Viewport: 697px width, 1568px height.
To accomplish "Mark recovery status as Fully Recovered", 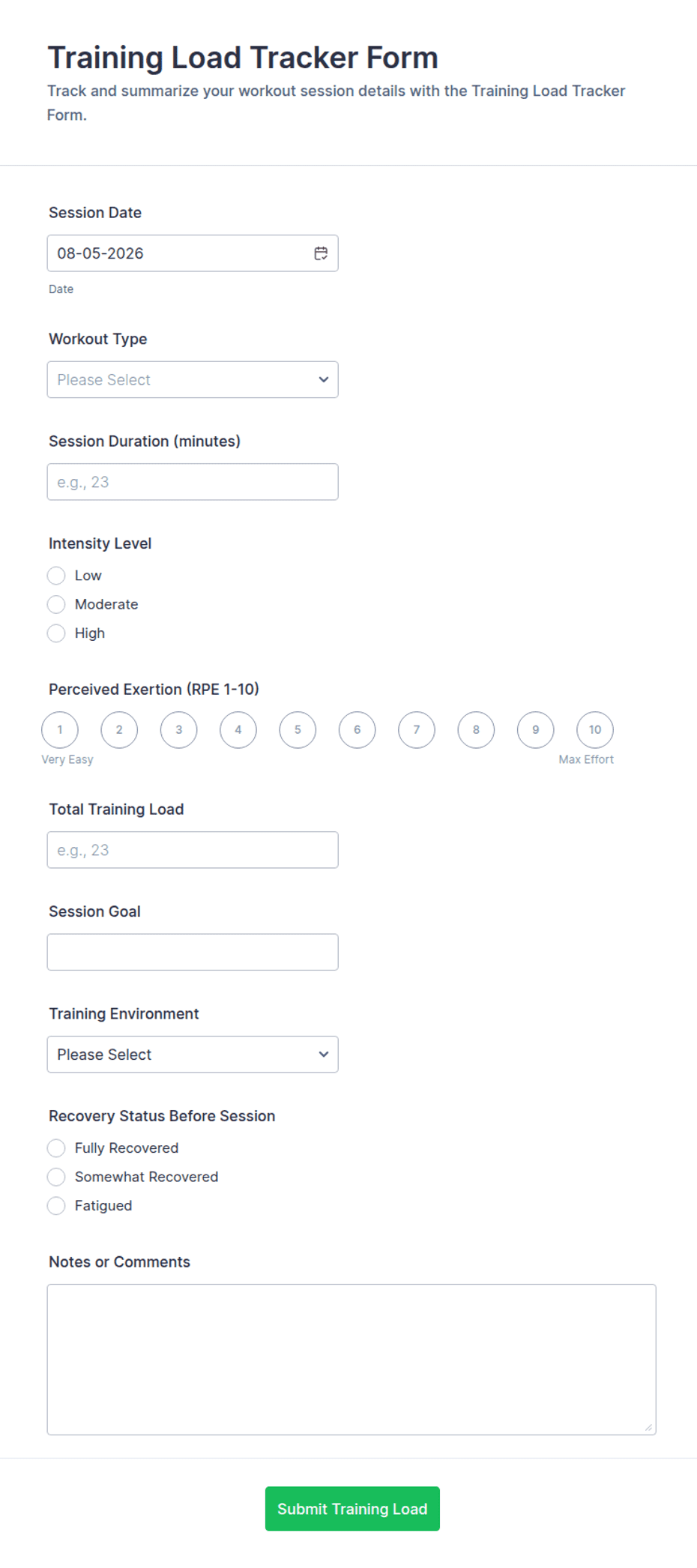I will (56, 1148).
